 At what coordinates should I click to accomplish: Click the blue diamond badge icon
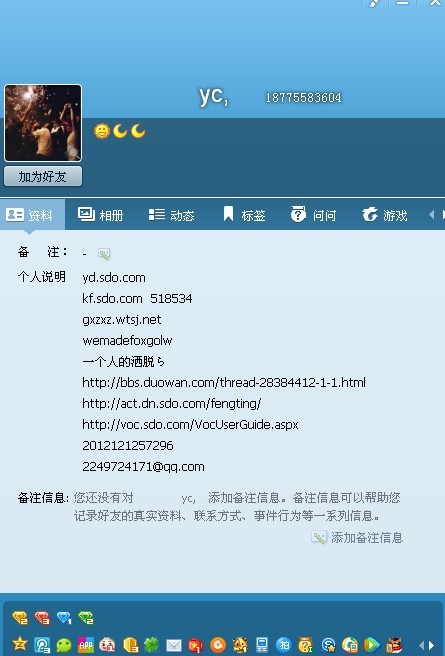(64, 618)
